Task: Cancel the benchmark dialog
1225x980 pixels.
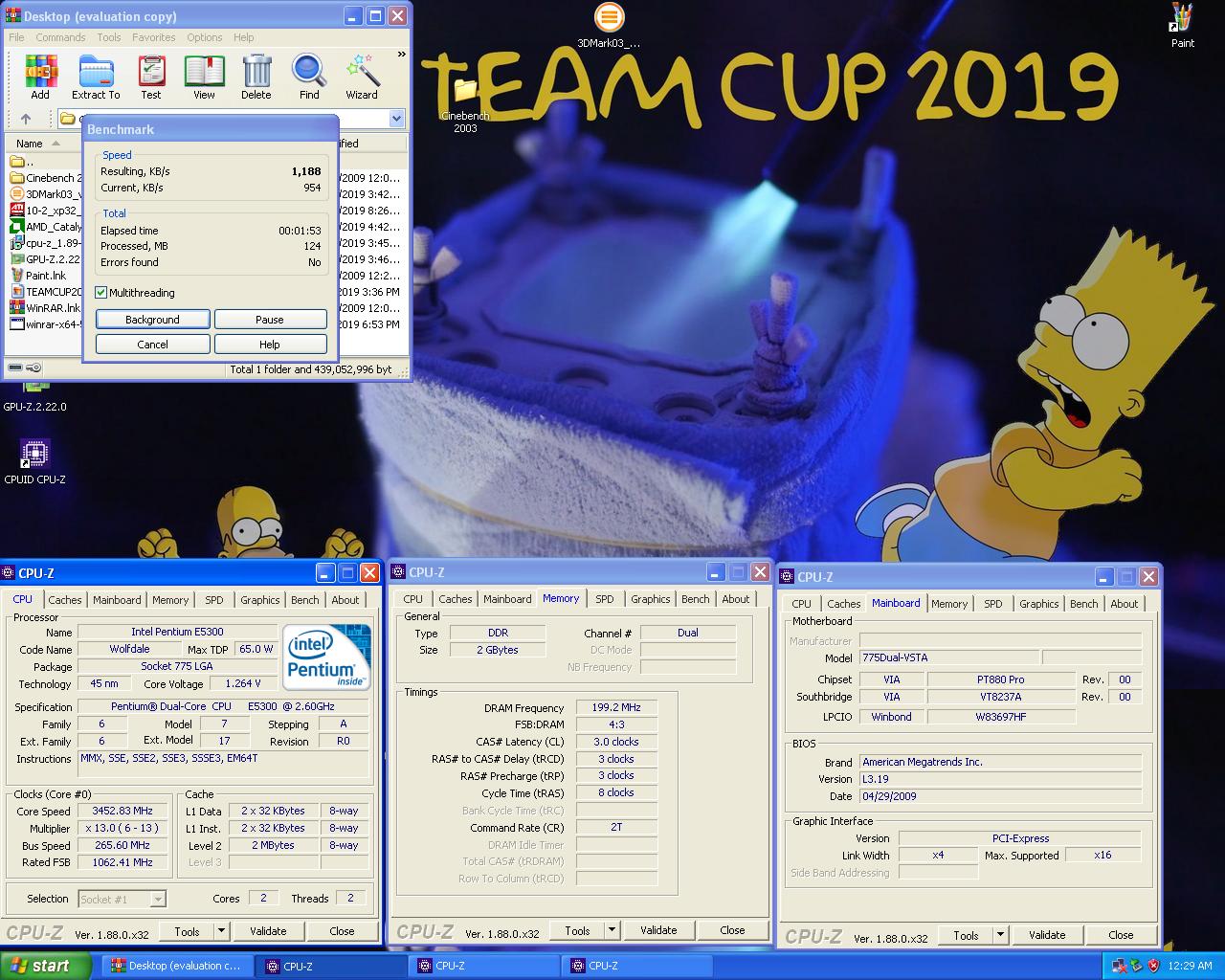Action: point(152,345)
